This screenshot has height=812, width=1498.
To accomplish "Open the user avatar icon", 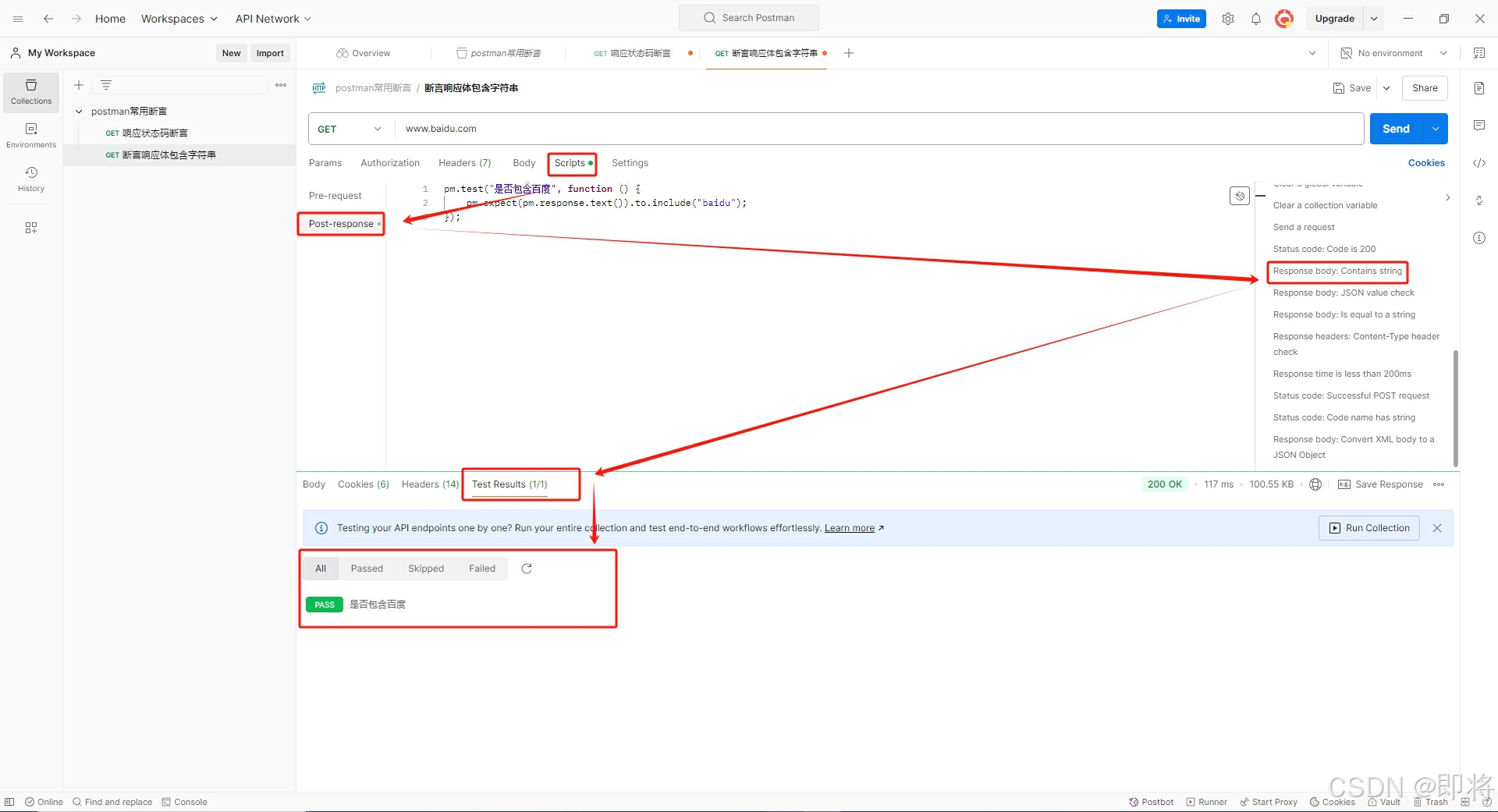I will coord(1284,19).
